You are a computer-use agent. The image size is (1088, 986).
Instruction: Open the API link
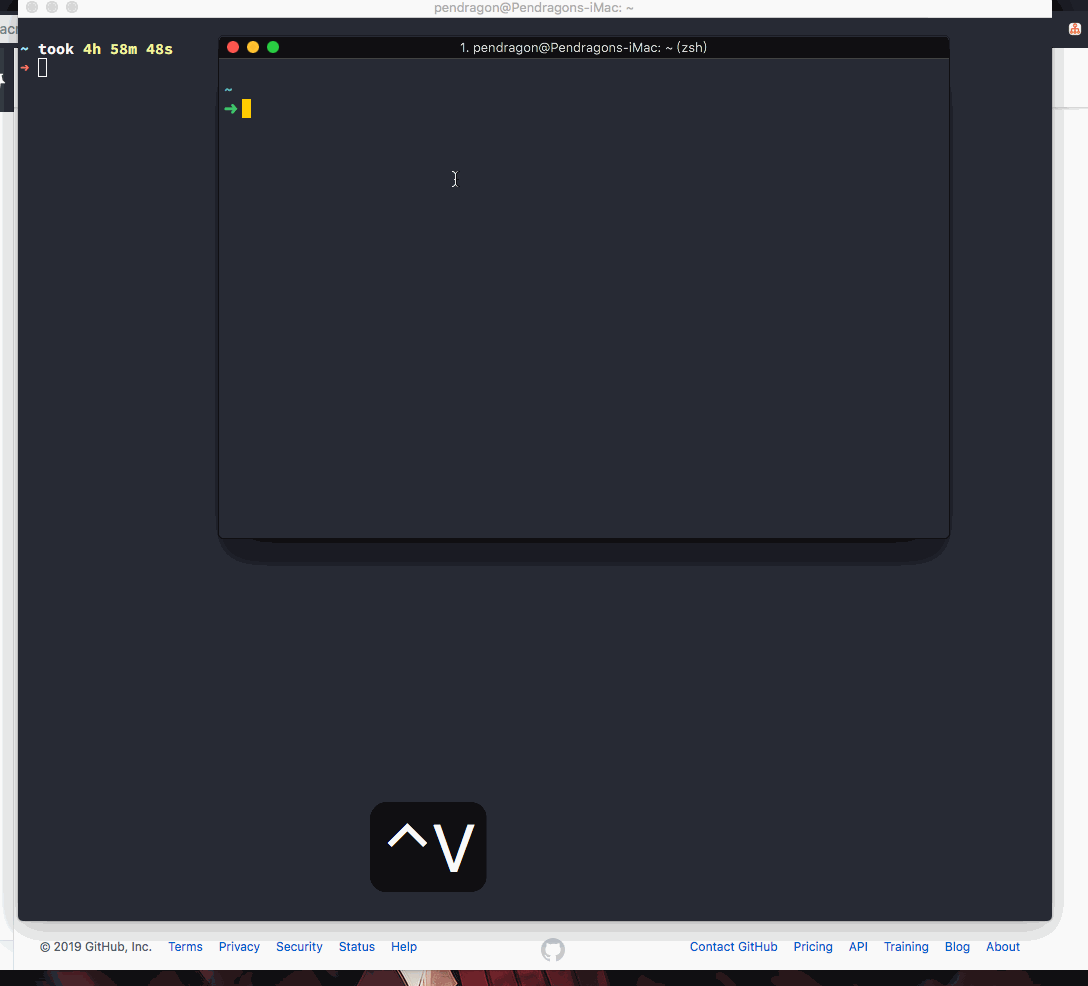point(858,947)
